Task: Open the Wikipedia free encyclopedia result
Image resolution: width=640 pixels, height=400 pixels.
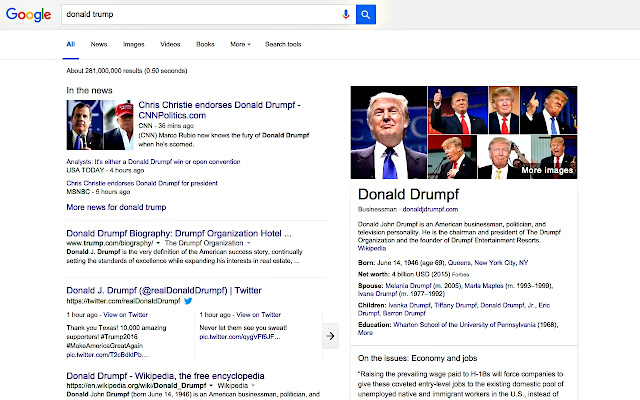Action: pyautogui.click(x=165, y=376)
